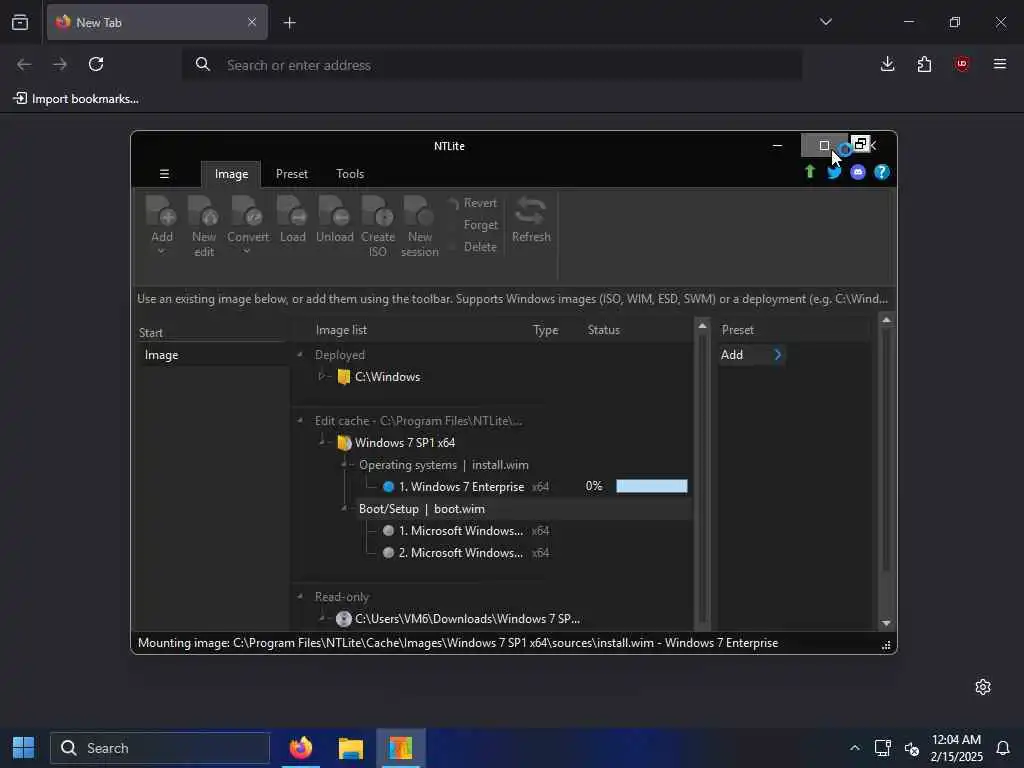Click the Delete button
Viewport: 1024px width, 768px height.
pos(480,247)
